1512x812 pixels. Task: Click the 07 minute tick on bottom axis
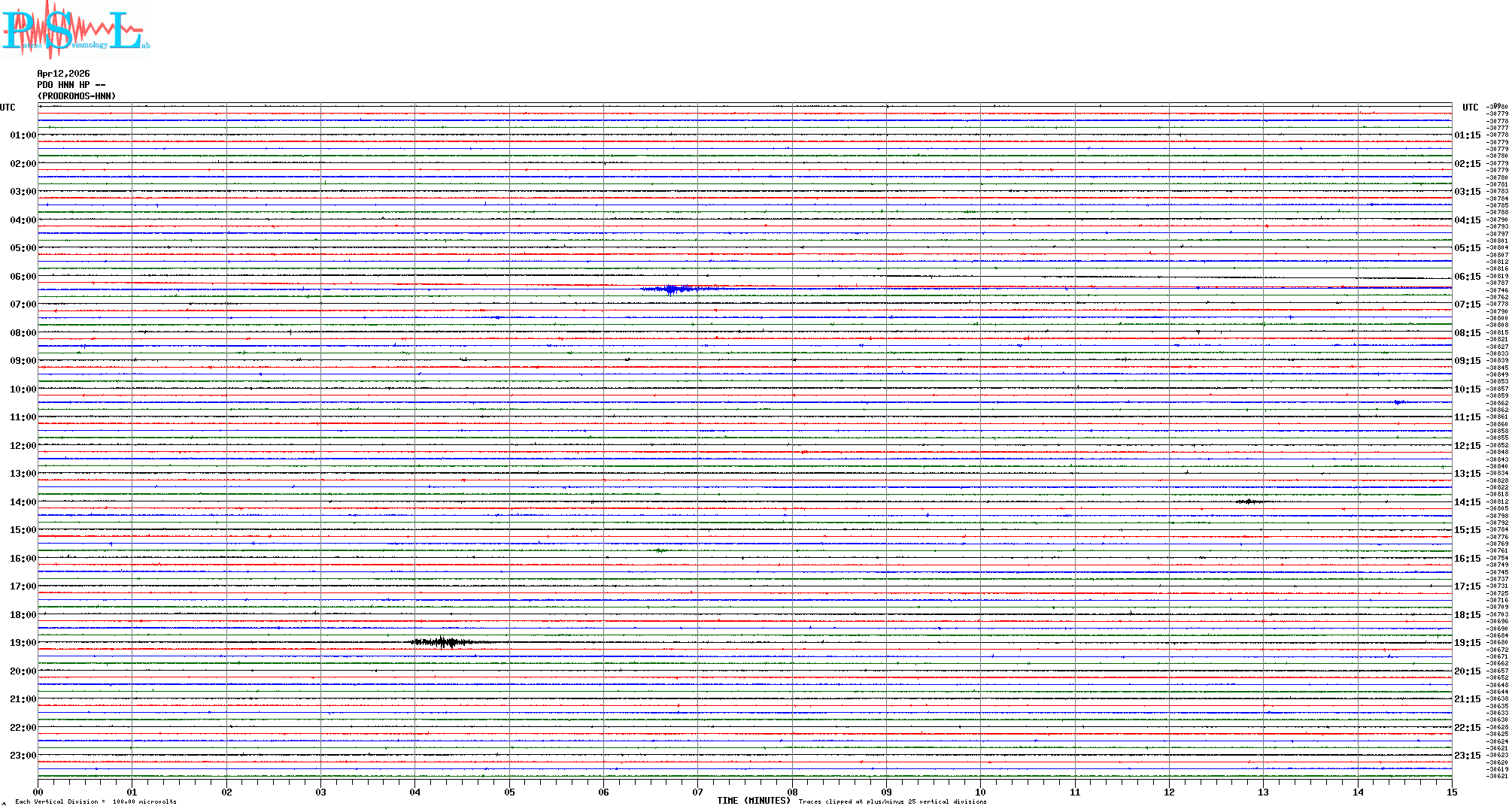point(698,792)
